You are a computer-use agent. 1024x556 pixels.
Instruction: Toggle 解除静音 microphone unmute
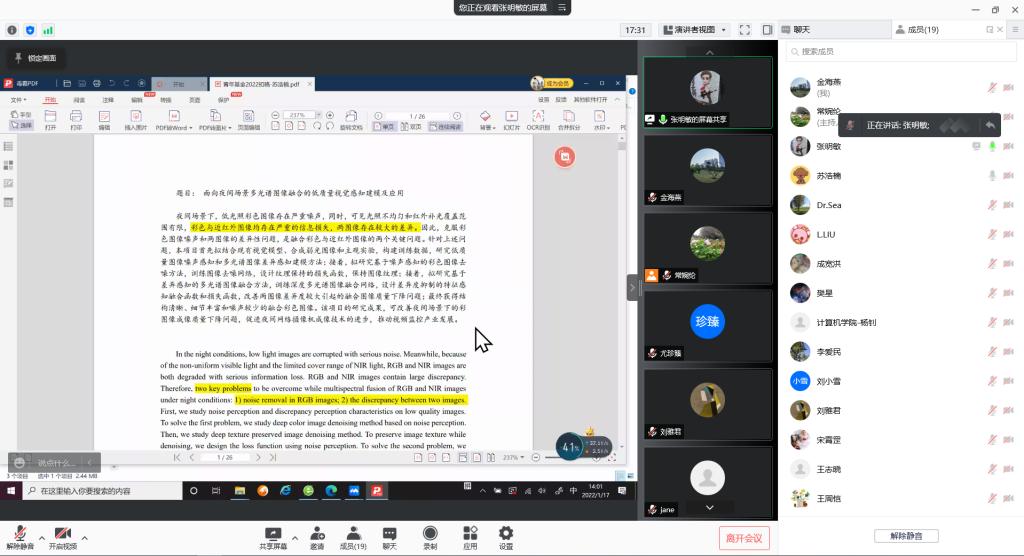[x=19, y=534]
